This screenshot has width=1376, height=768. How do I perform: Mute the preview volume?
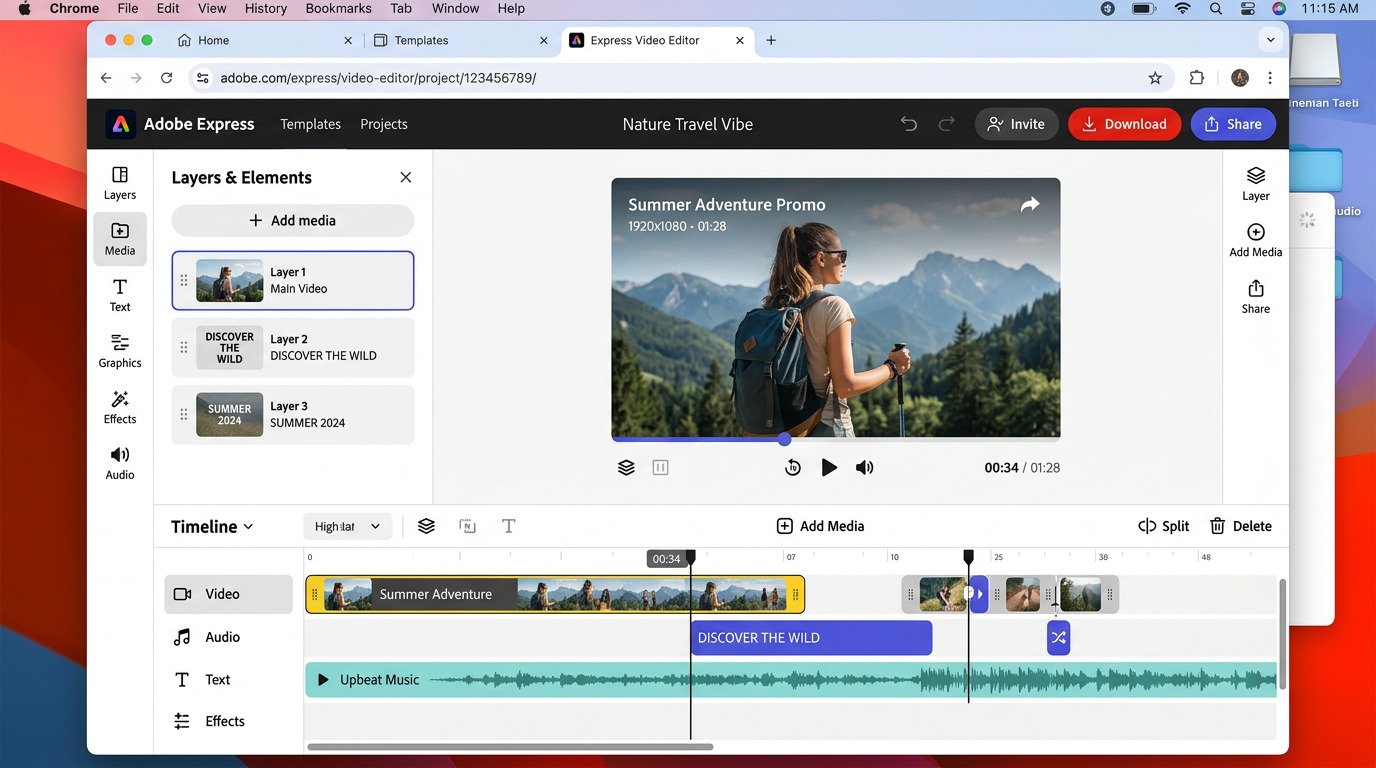[x=865, y=467]
